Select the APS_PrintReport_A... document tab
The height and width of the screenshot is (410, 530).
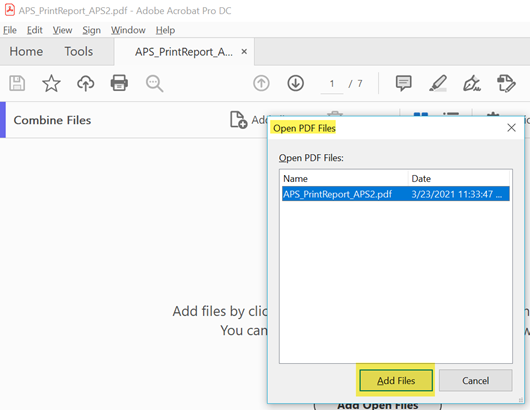pos(184,52)
